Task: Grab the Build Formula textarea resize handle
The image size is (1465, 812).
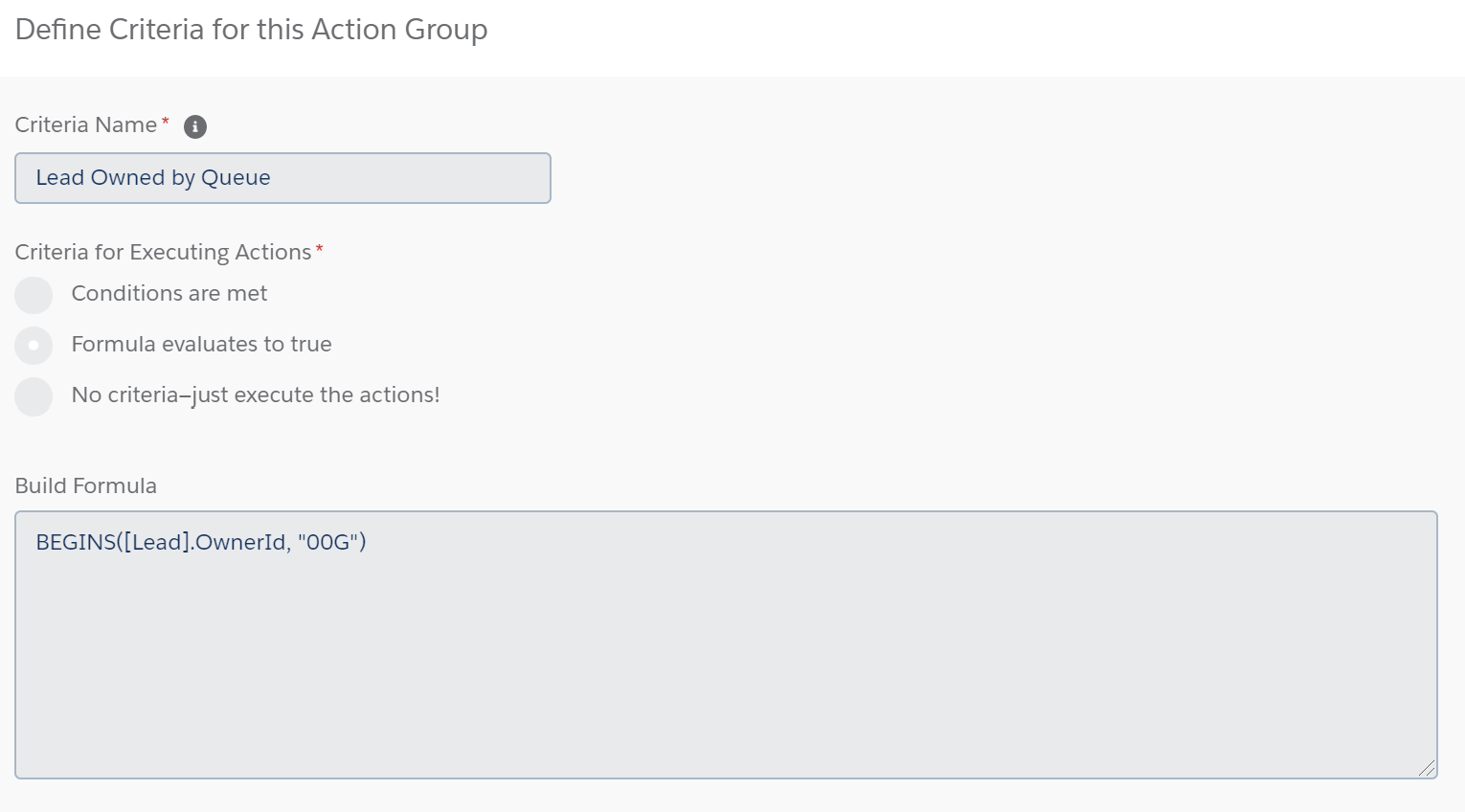Action: (x=1427, y=768)
